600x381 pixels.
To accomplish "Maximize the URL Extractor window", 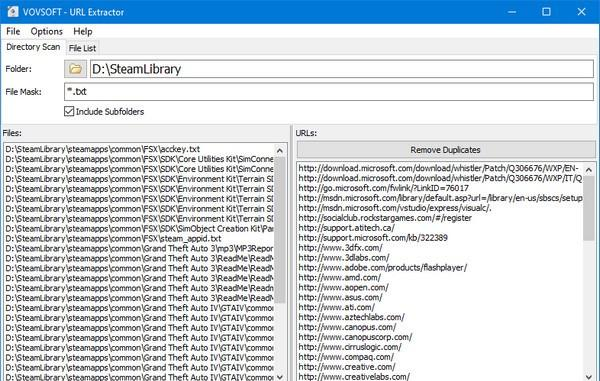I will pos(546,12).
